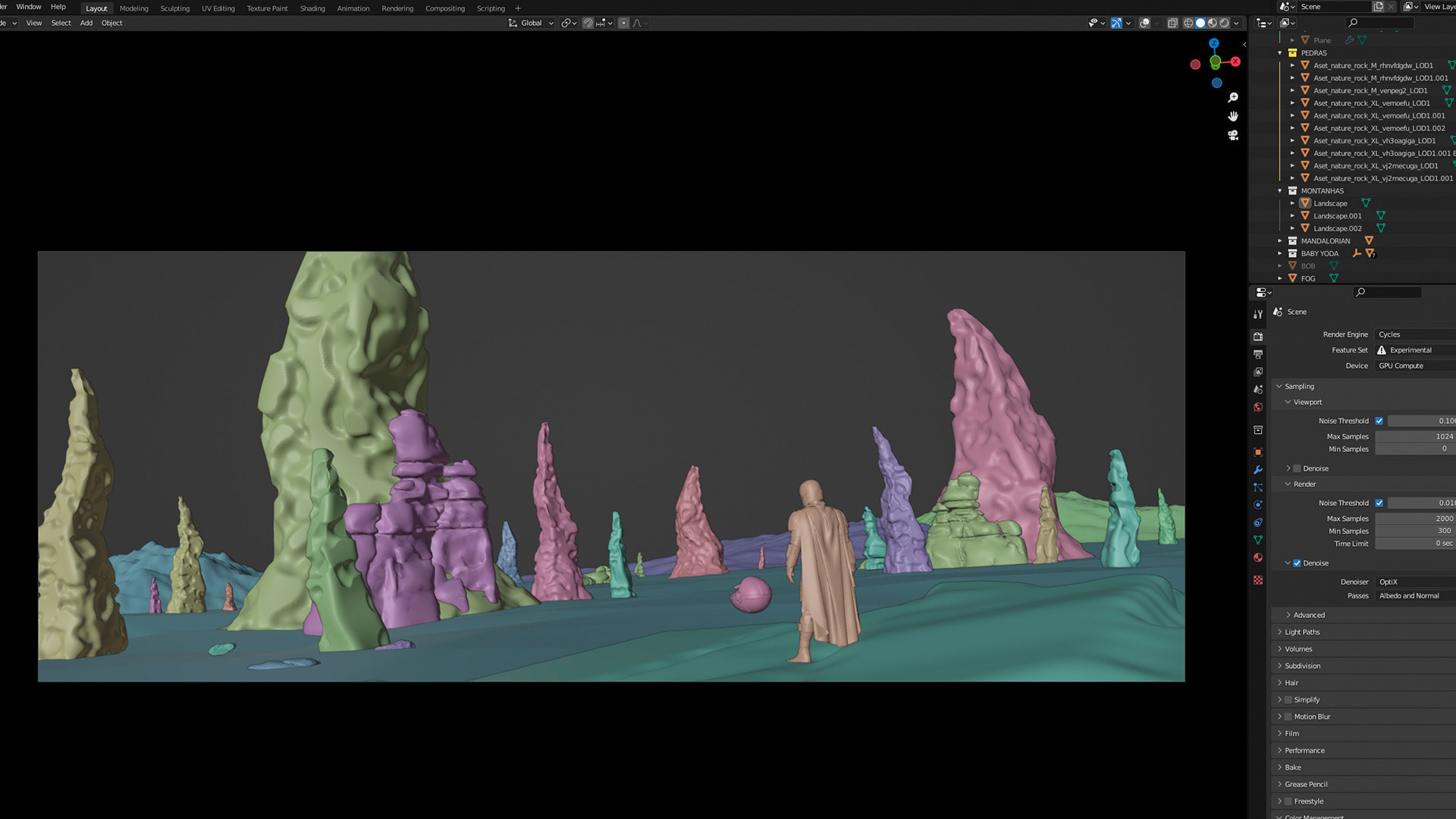The width and height of the screenshot is (1456, 819).
Task: Uncheck Denoise checkbox under Render sampling
Action: [x=1297, y=563]
